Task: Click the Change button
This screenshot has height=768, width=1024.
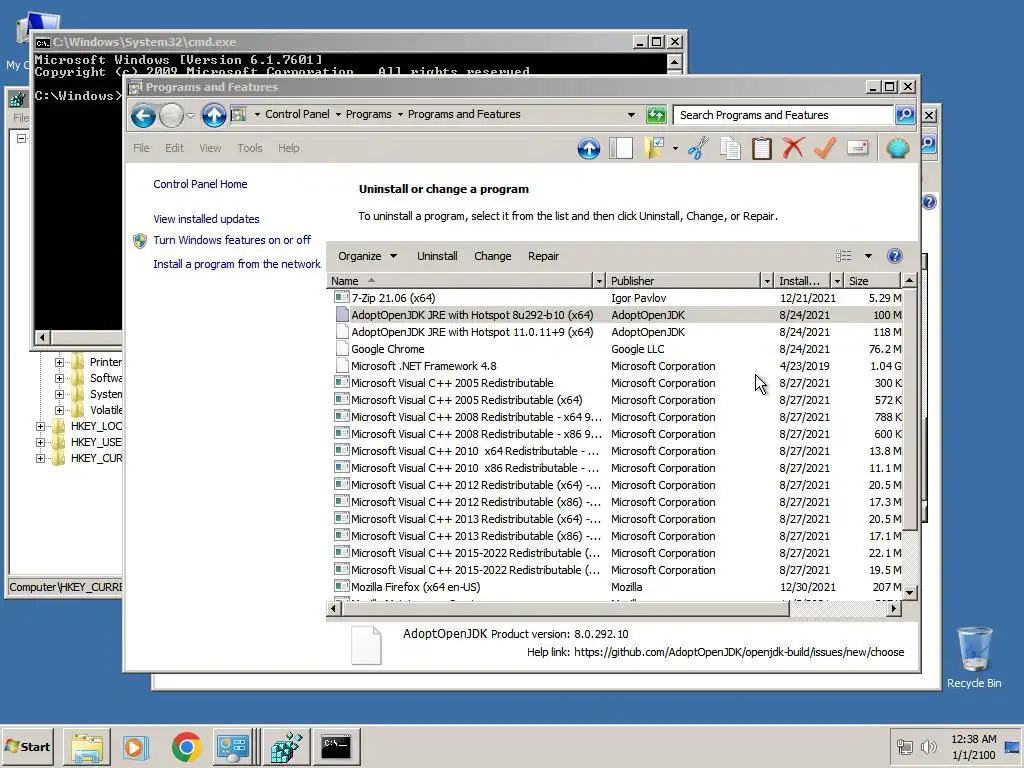Action: 492,256
